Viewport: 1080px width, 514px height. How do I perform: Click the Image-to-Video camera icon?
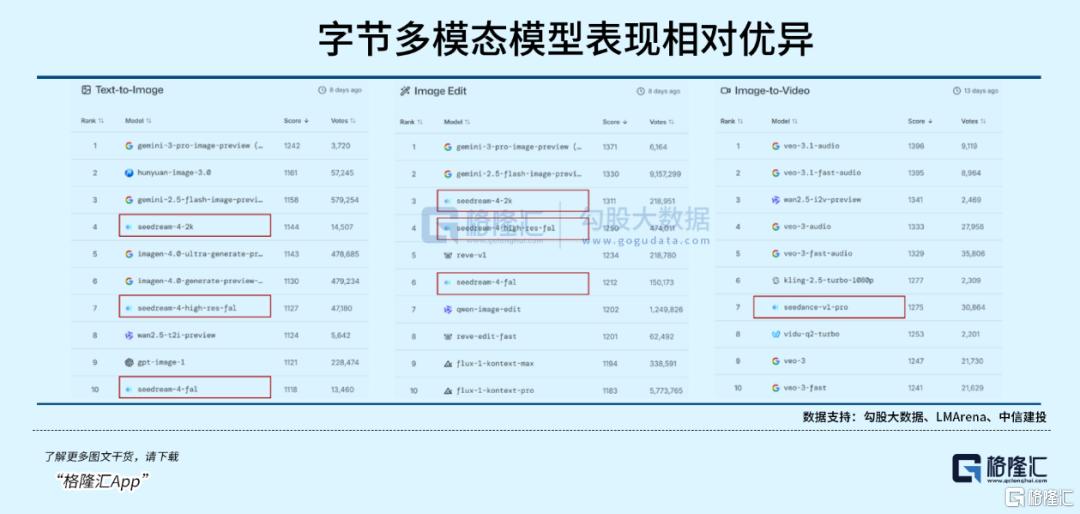coord(725,91)
